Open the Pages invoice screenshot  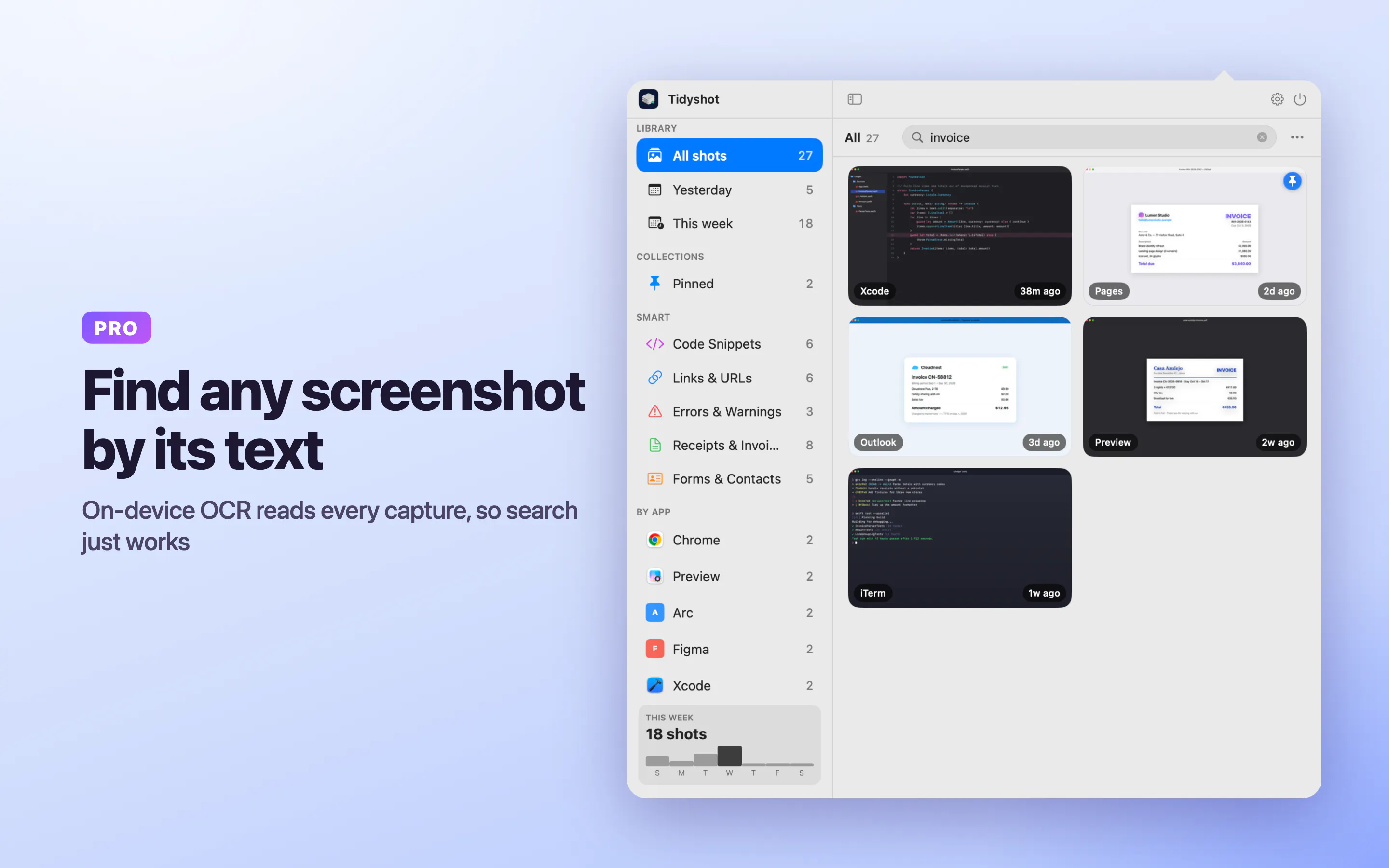point(1195,236)
